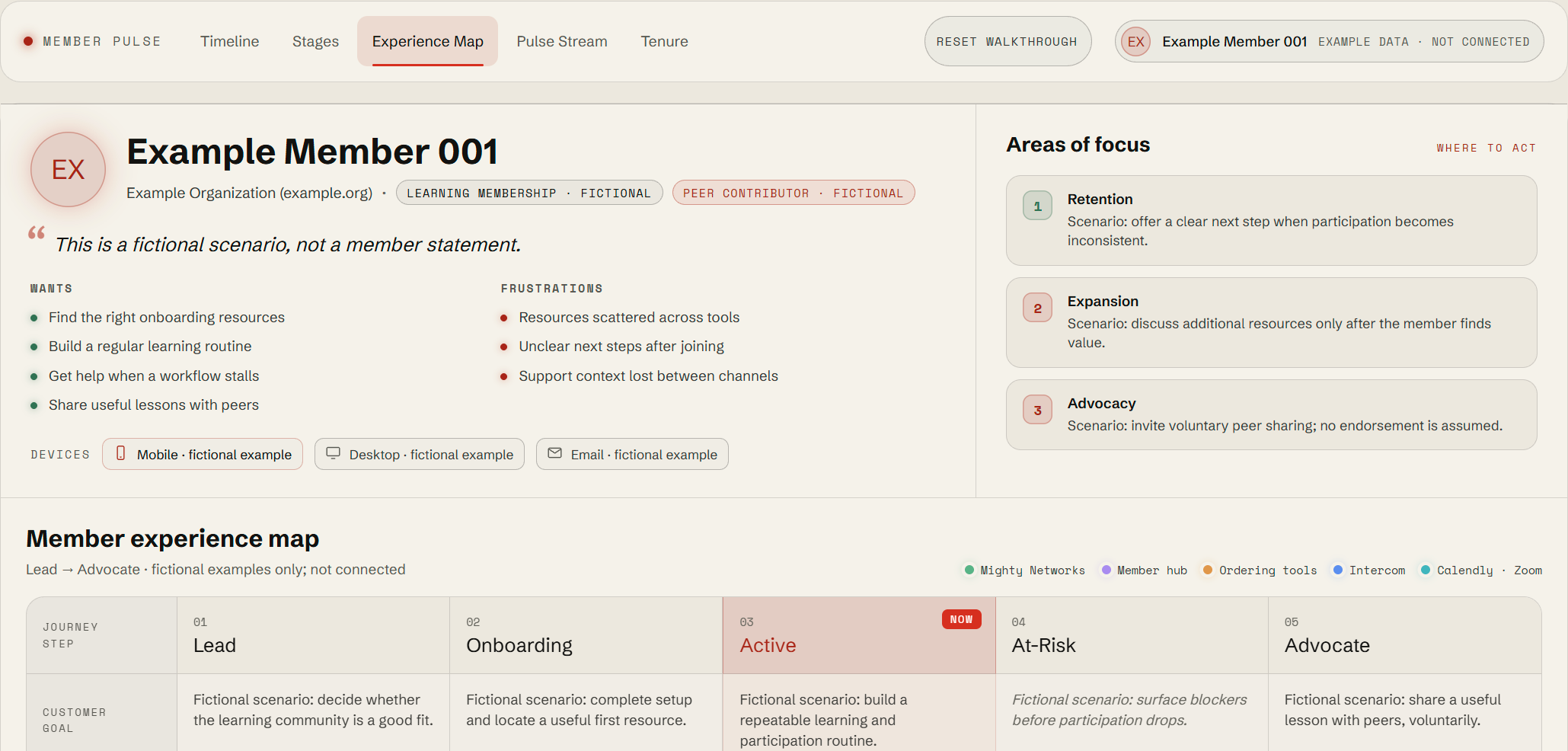The height and width of the screenshot is (751, 1568).
Task: Open the Retention focus card
Action: click(x=1271, y=220)
